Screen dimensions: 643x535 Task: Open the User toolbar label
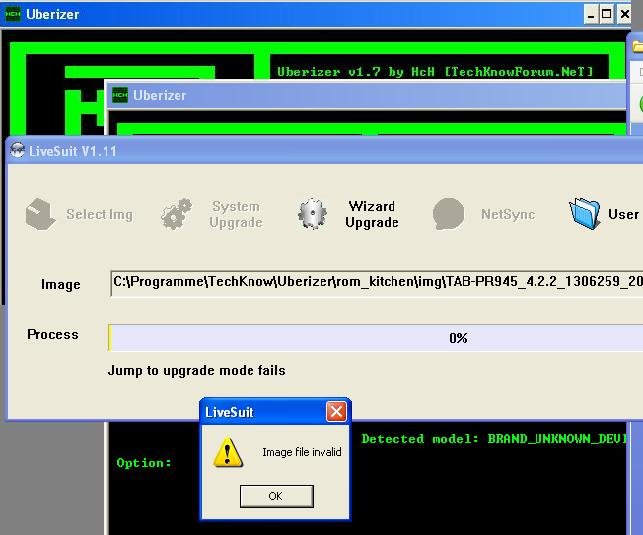[x=623, y=214]
